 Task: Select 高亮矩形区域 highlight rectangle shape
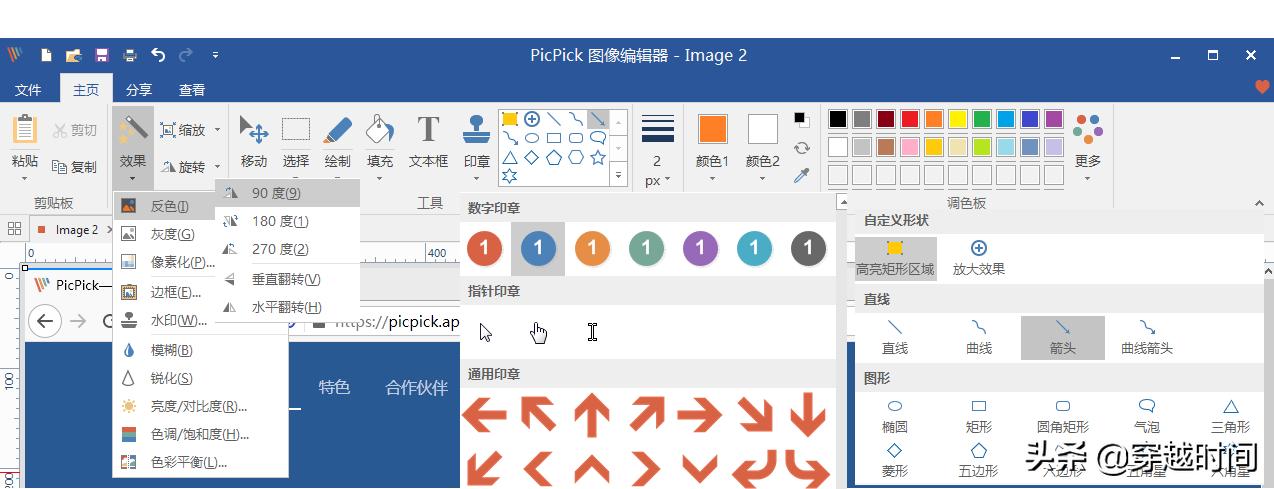point(895,257)
